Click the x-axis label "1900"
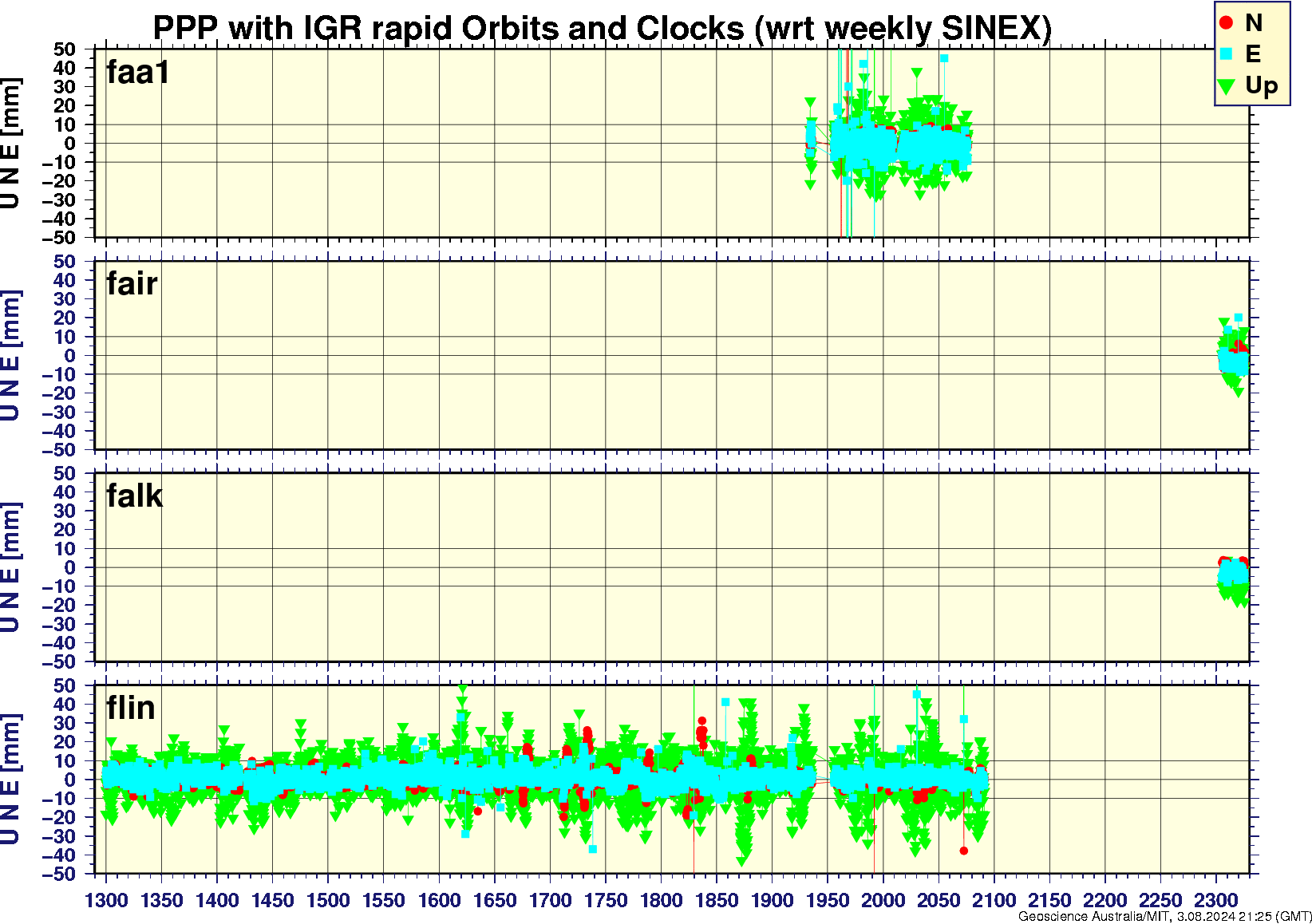 click(772, 900)
